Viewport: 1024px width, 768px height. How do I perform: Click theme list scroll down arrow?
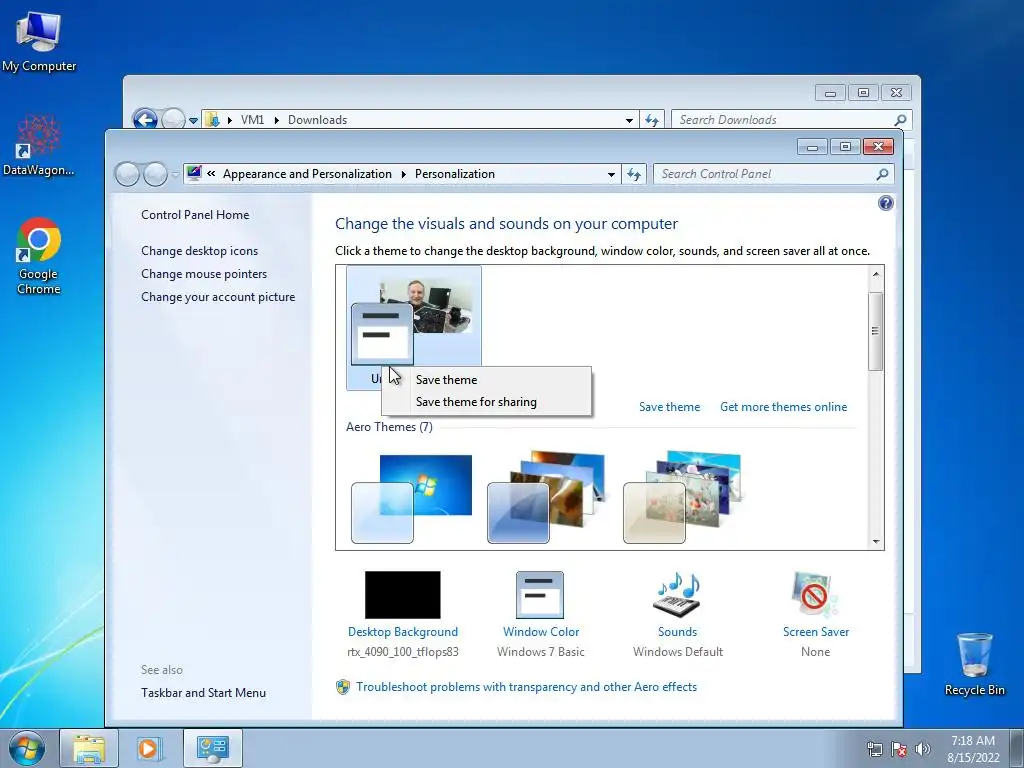[876, 541]
